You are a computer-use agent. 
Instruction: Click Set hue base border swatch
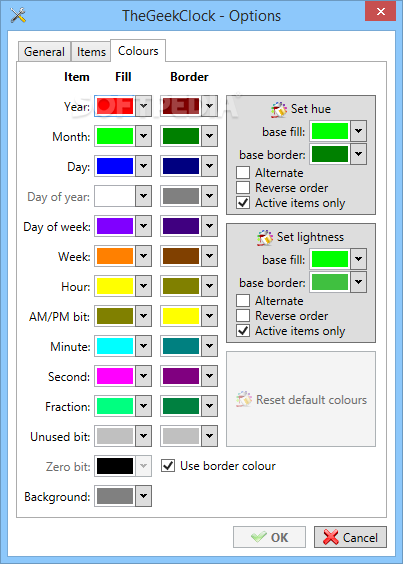[330, 154]
